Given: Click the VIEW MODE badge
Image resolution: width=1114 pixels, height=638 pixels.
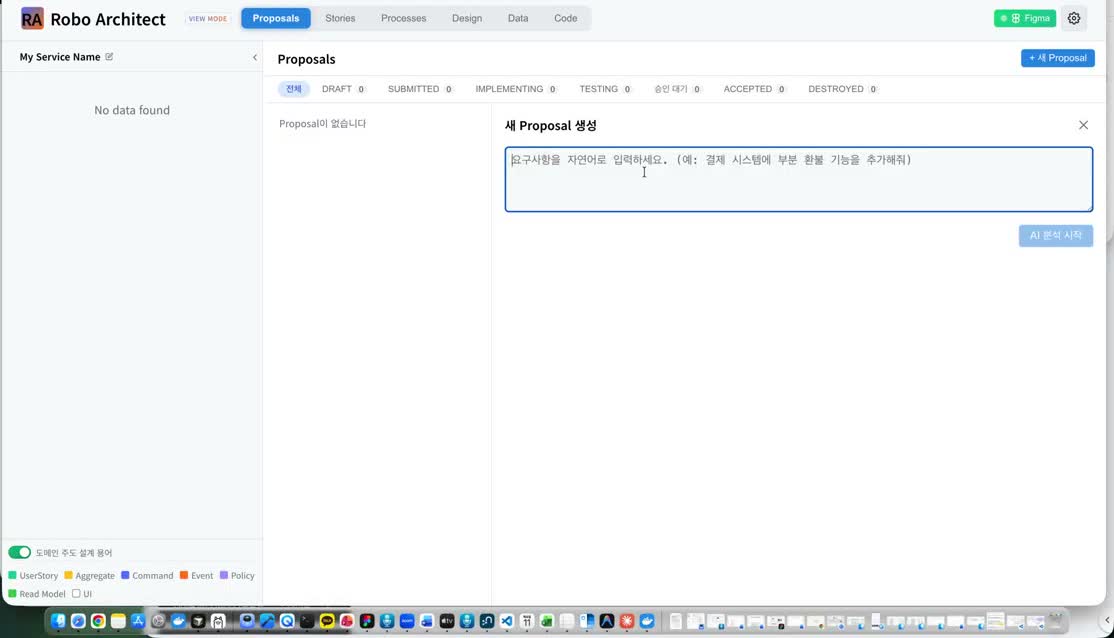Looking at the screenshot, I should 207,18.
